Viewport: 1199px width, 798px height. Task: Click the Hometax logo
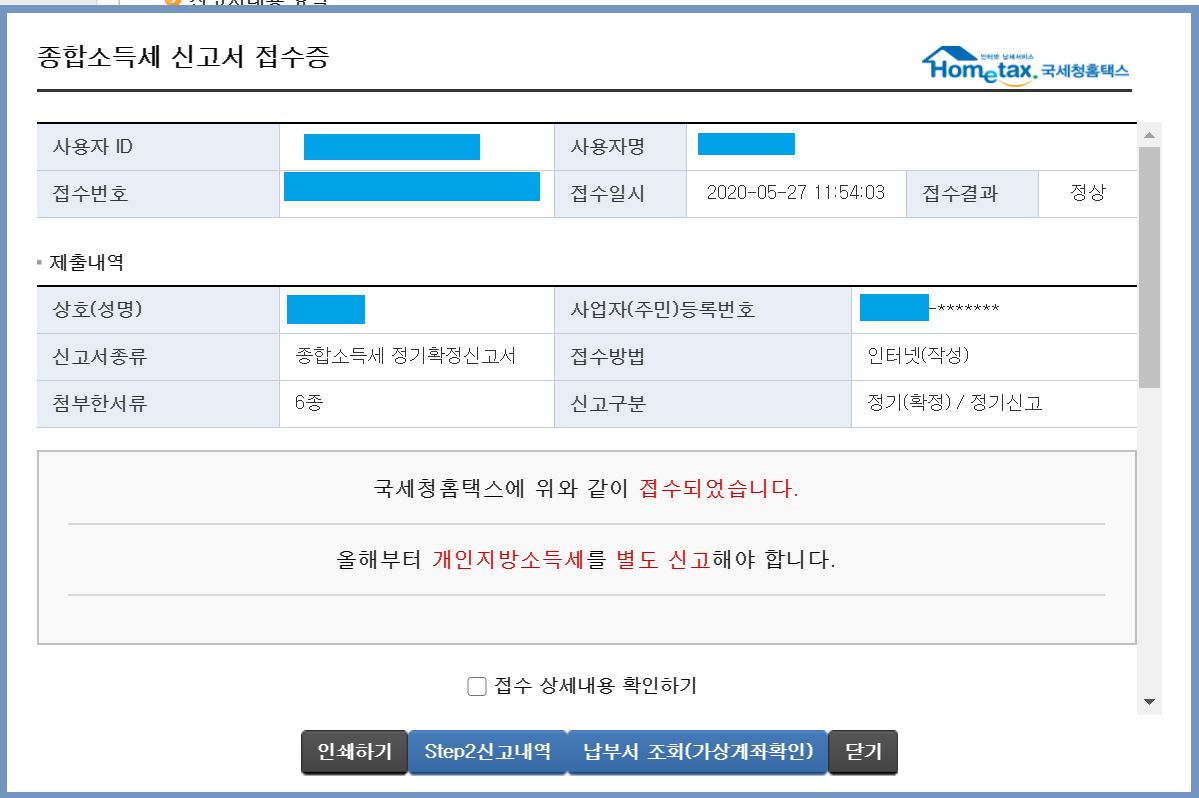point(1025,66)
